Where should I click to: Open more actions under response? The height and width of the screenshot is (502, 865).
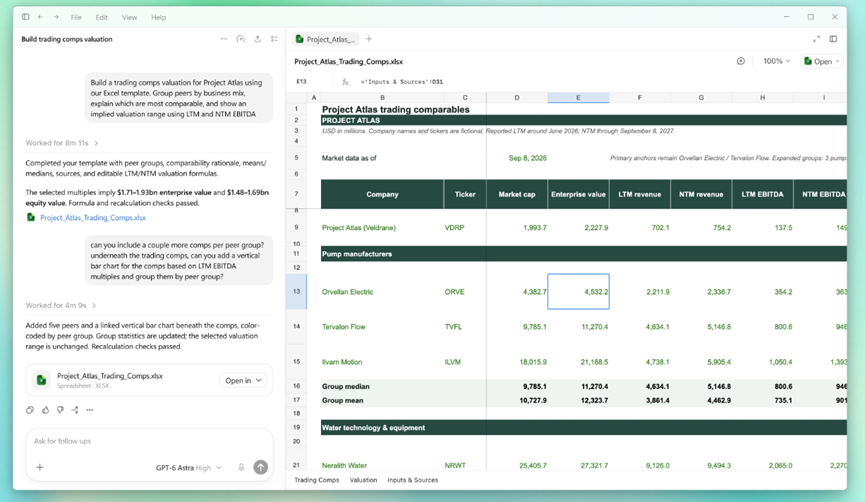tap(90, 410)
